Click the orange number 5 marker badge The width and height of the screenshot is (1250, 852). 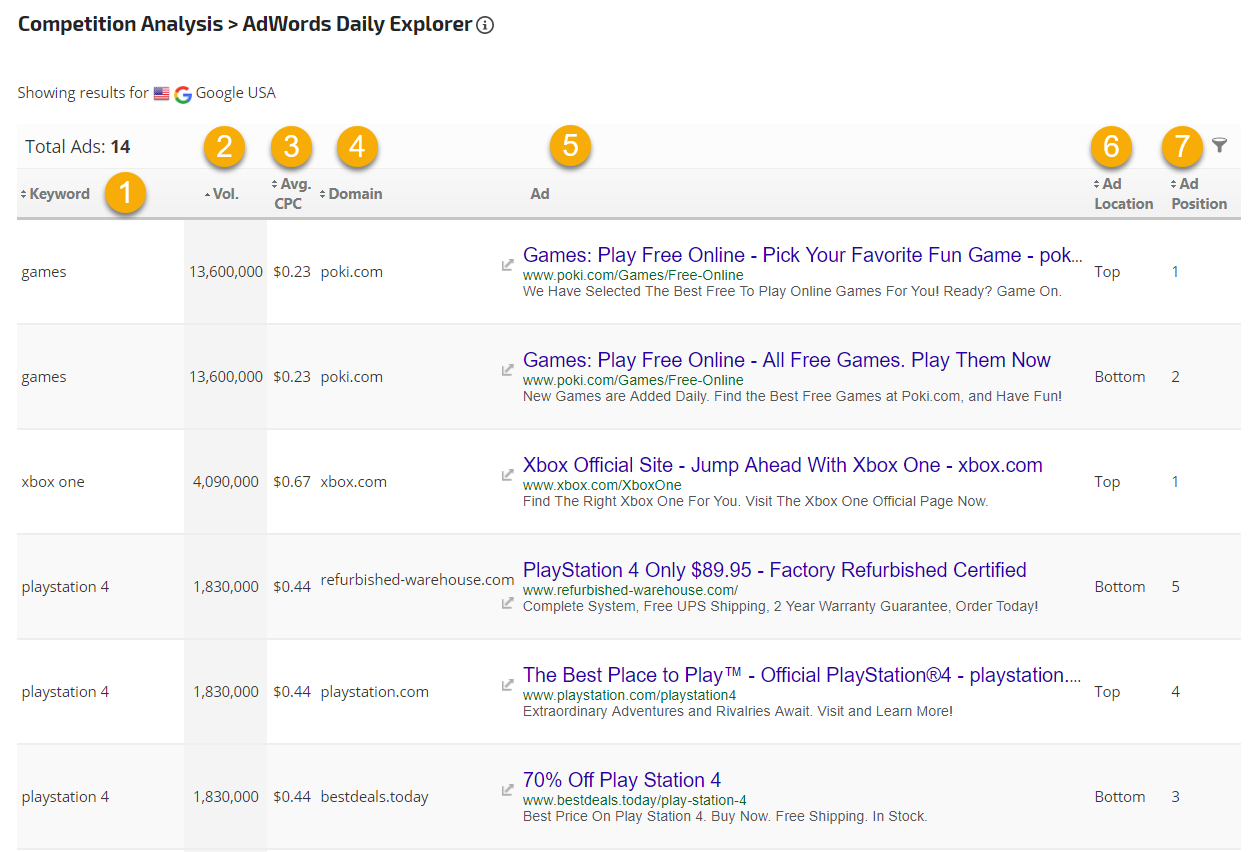click(570, 146)
